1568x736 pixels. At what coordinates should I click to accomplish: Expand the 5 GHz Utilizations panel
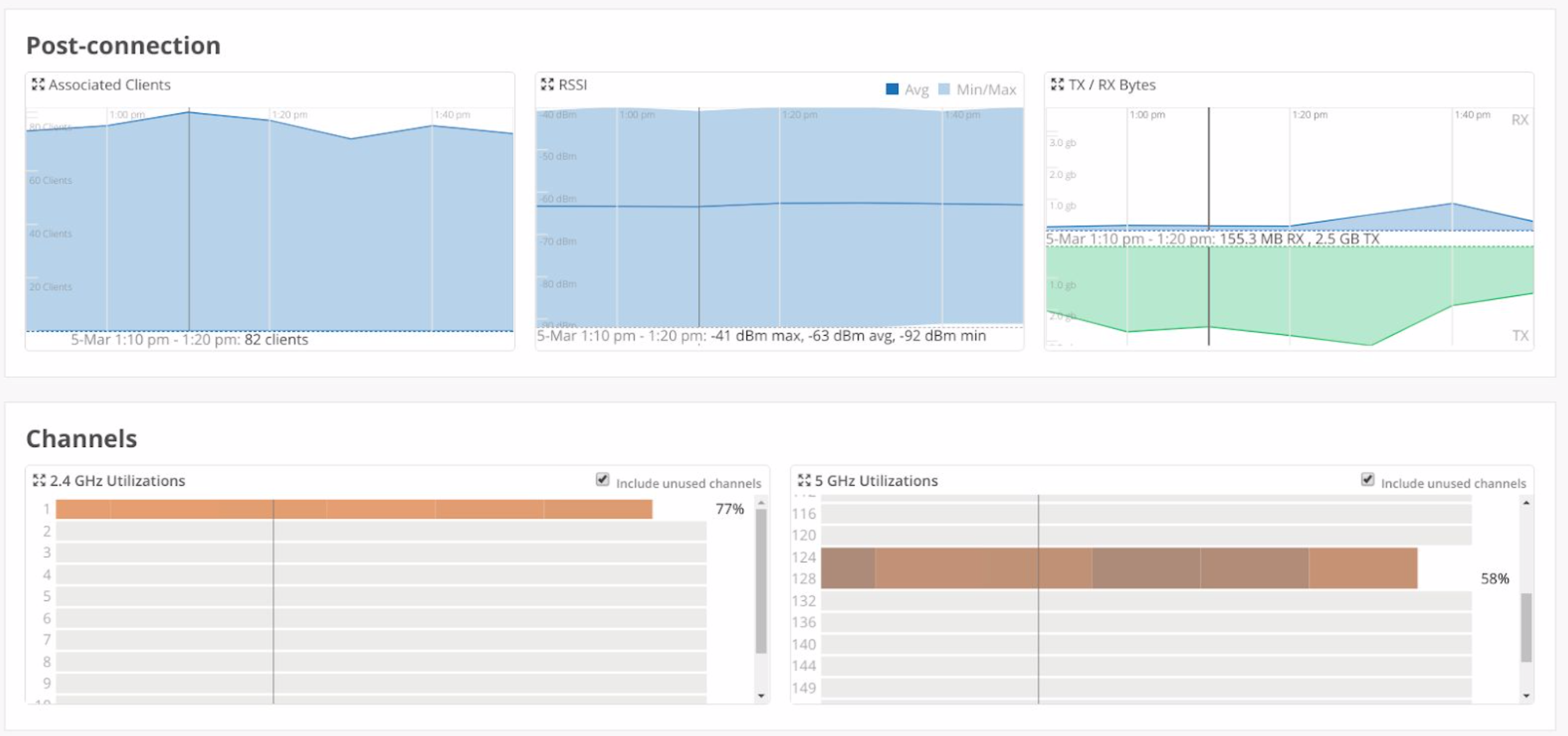804,480
